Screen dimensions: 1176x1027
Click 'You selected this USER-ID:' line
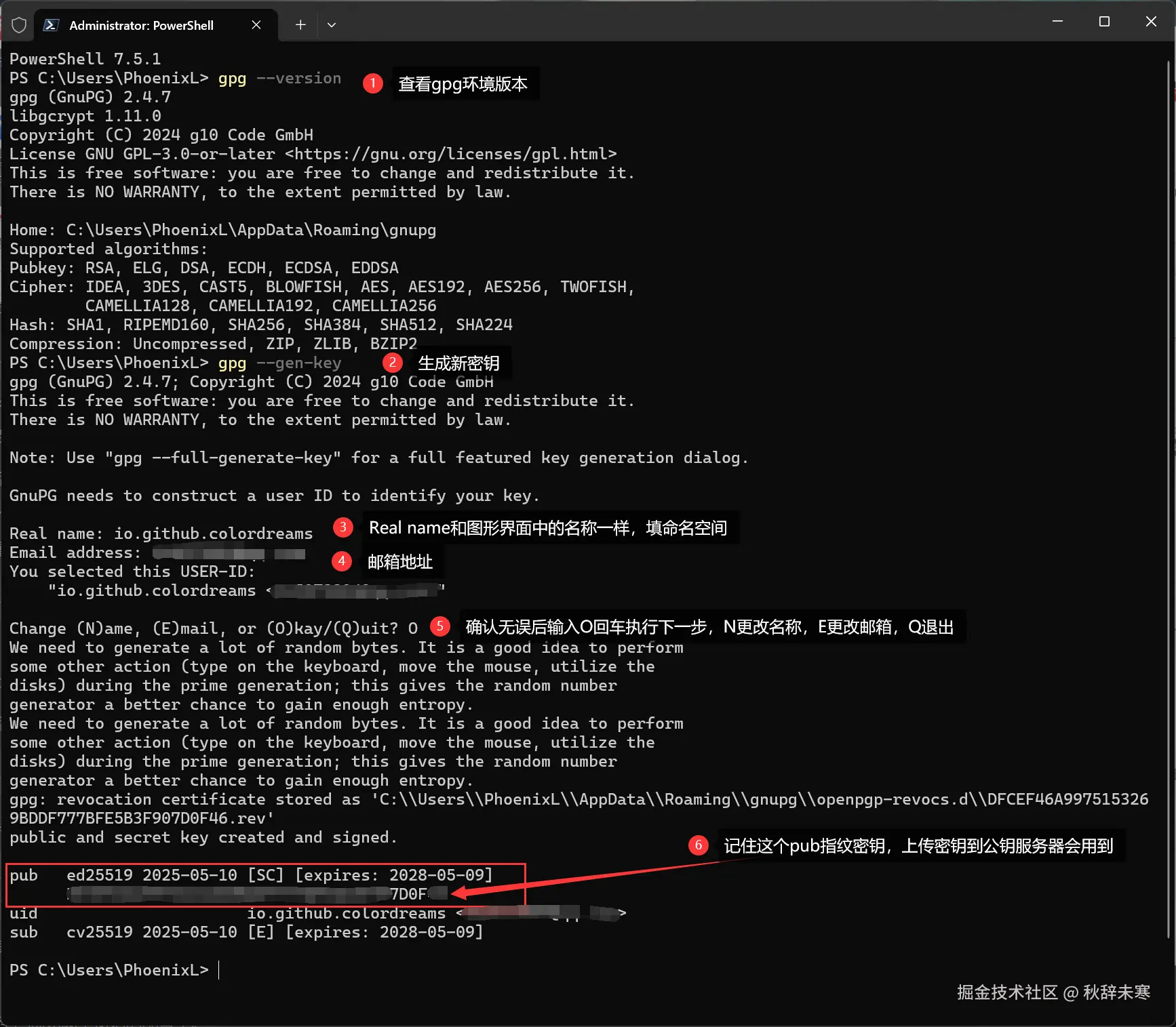click(132, 571)
